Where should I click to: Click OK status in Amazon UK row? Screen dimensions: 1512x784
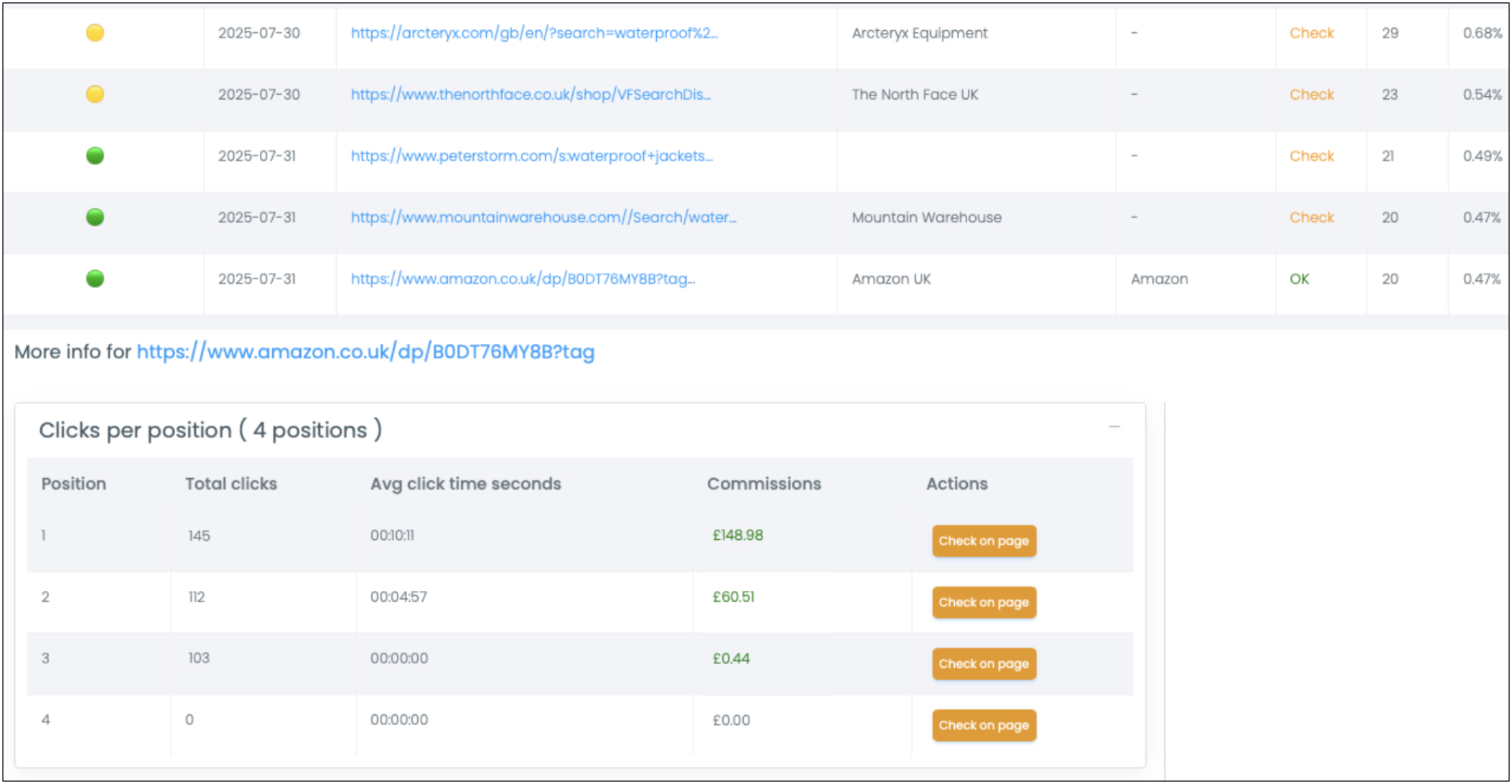[x=1299, y=279]
